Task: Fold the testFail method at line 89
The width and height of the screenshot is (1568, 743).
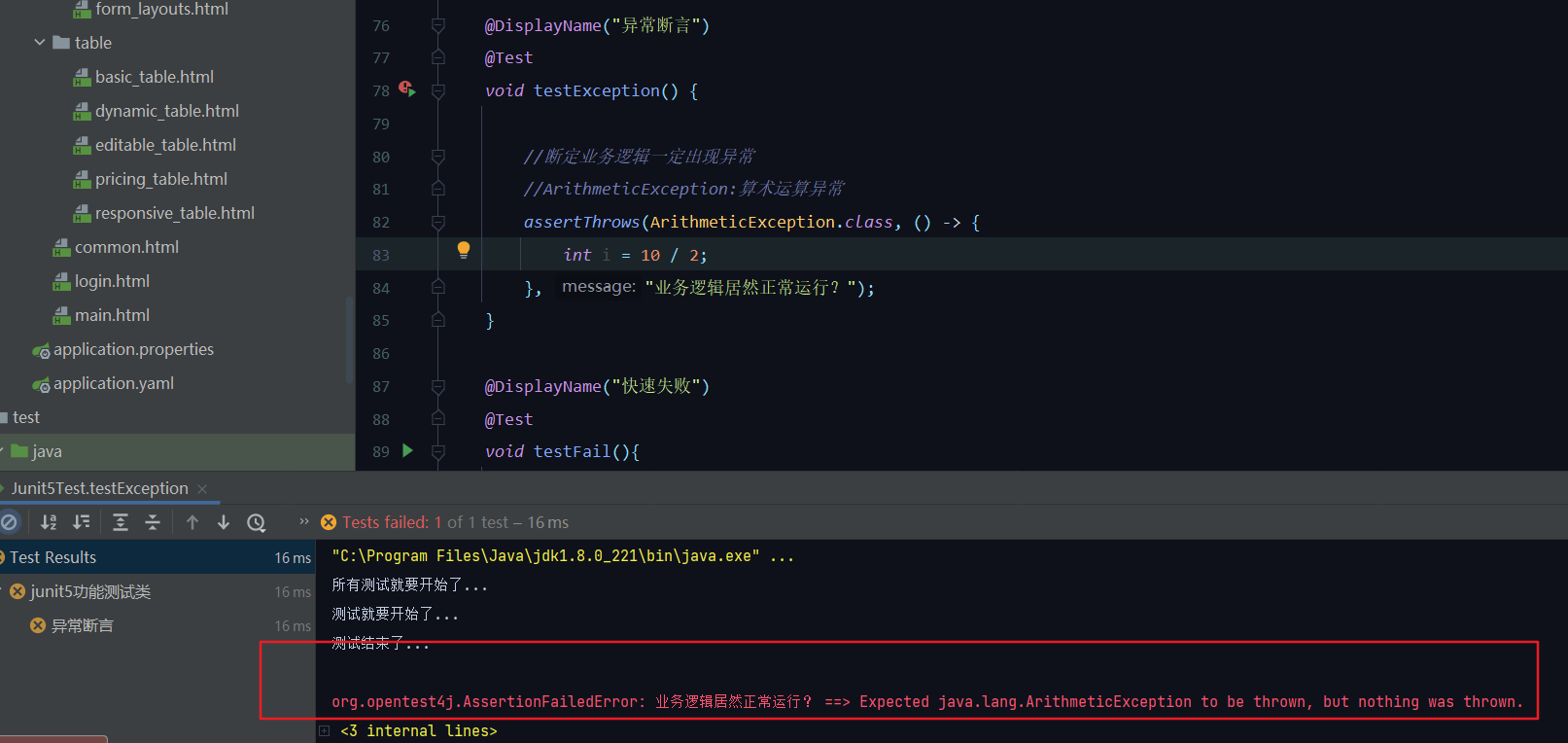Action: tap(438, 451)
